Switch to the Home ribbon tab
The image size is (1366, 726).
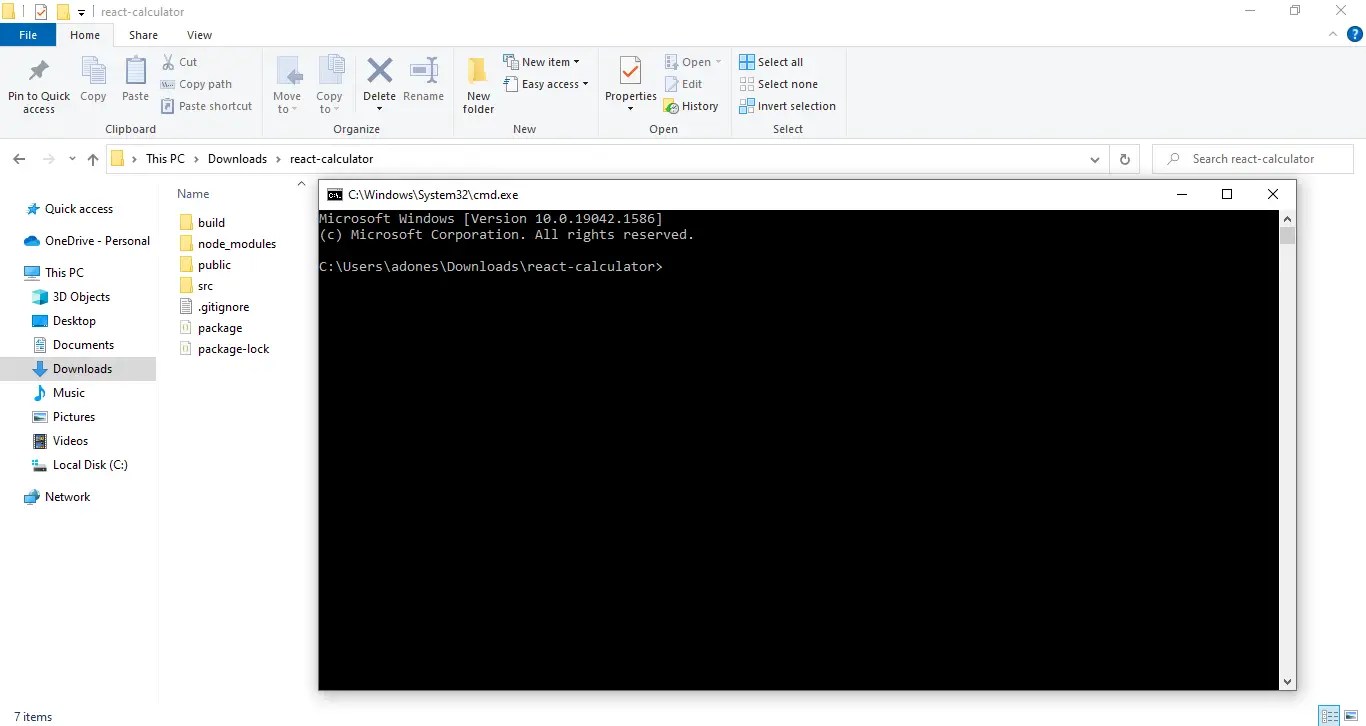tap(85, 35)
